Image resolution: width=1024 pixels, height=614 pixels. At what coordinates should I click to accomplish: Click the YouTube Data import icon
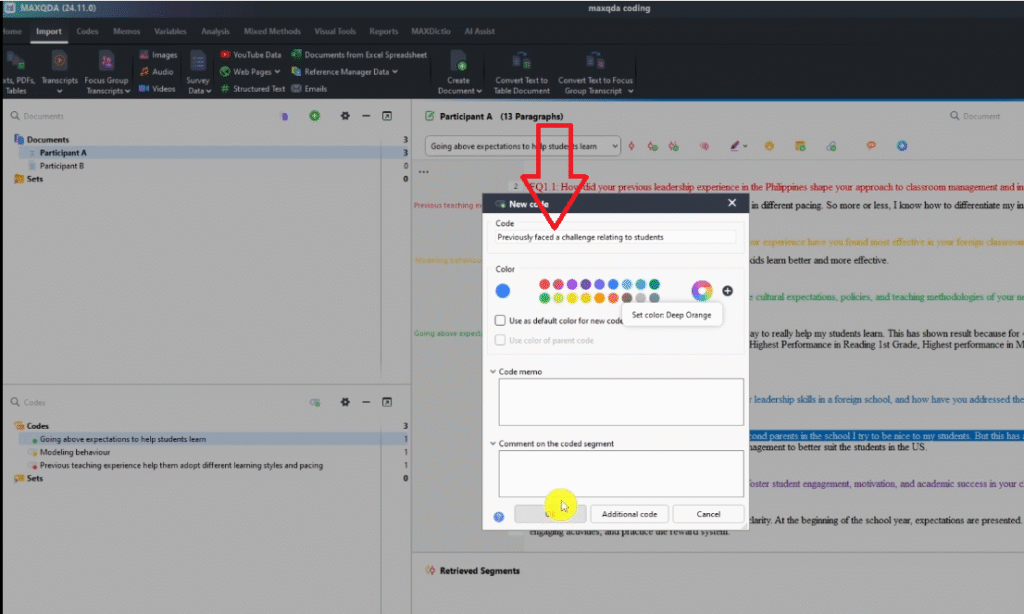coord(226,55)
